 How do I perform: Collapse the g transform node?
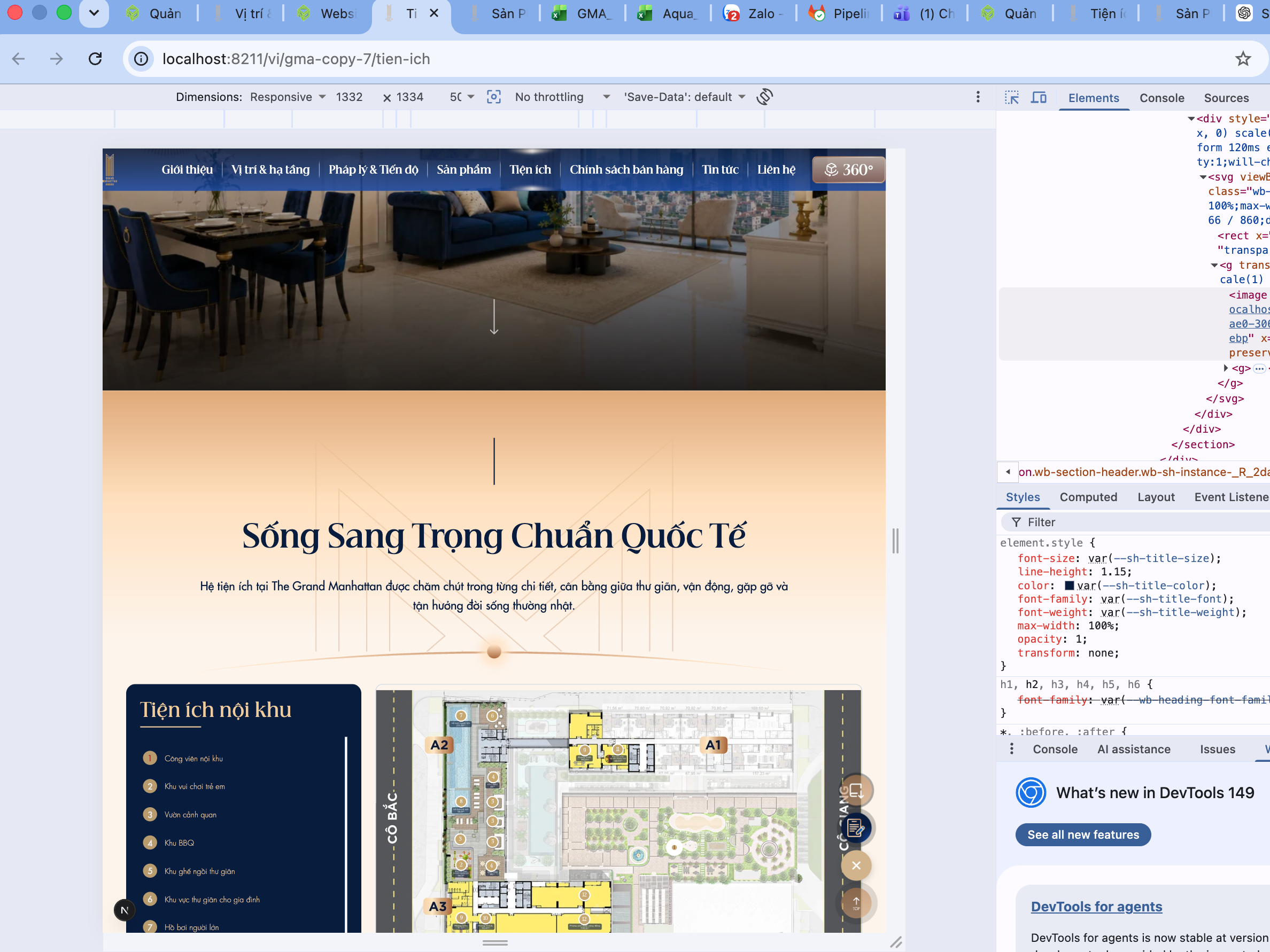(x=1214, y=266)
